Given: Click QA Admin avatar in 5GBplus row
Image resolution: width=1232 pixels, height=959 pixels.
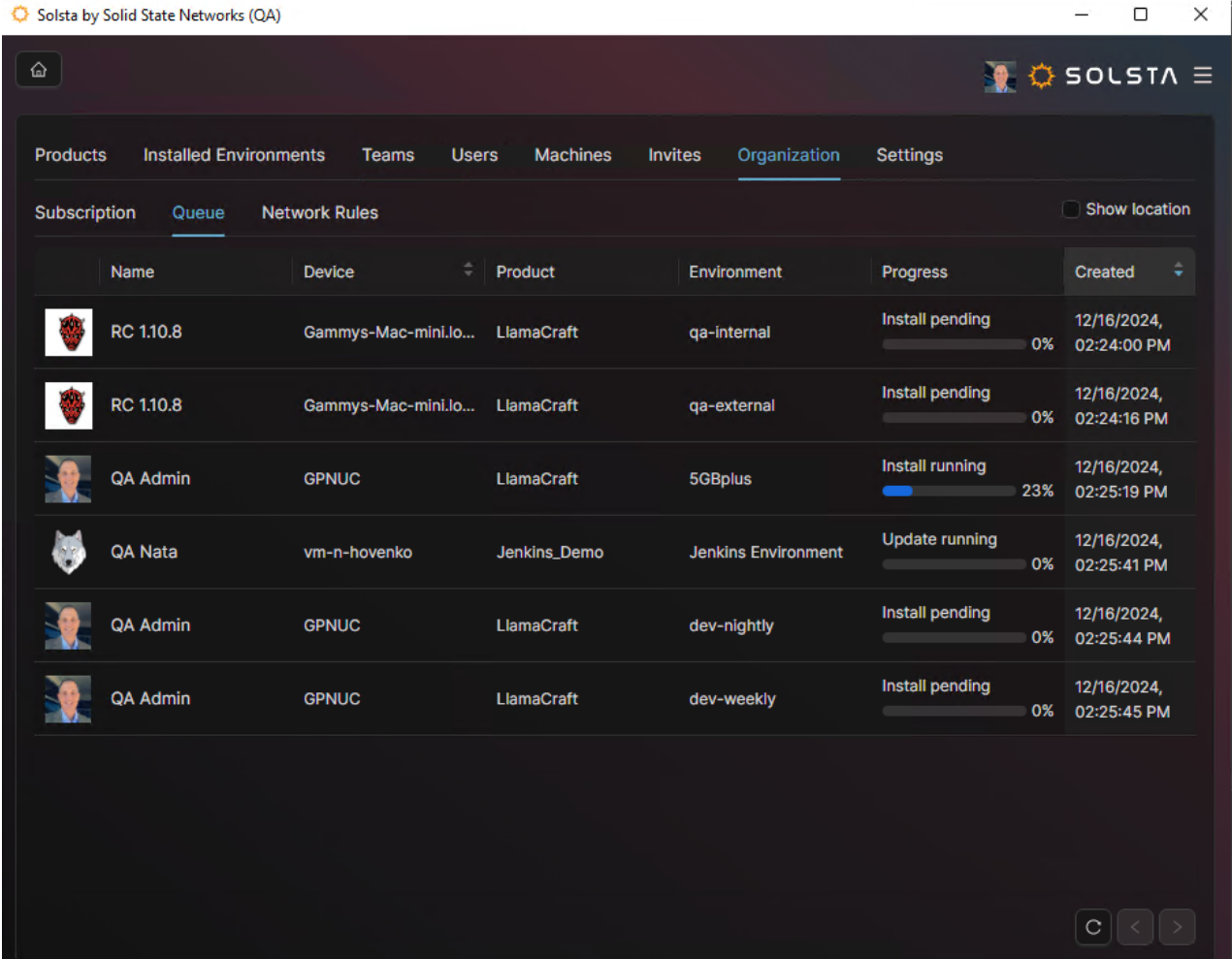Looking at the screenshot, I should 69,479.
